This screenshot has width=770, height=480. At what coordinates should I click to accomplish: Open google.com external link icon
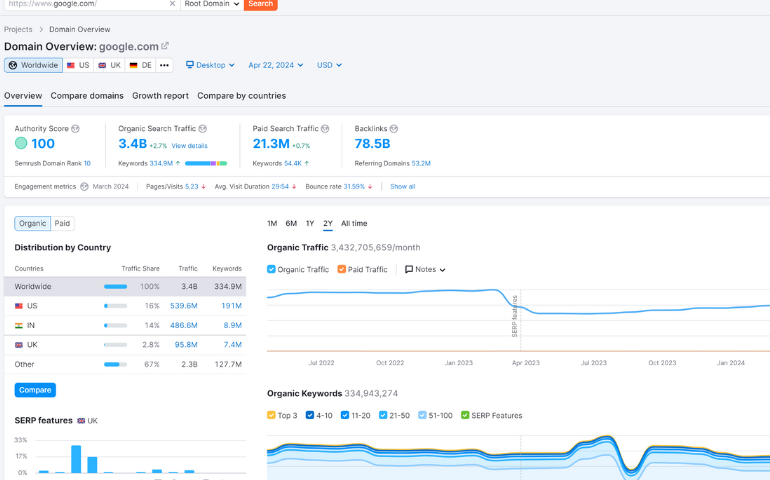pyautogui.click(x=165, y=46)
